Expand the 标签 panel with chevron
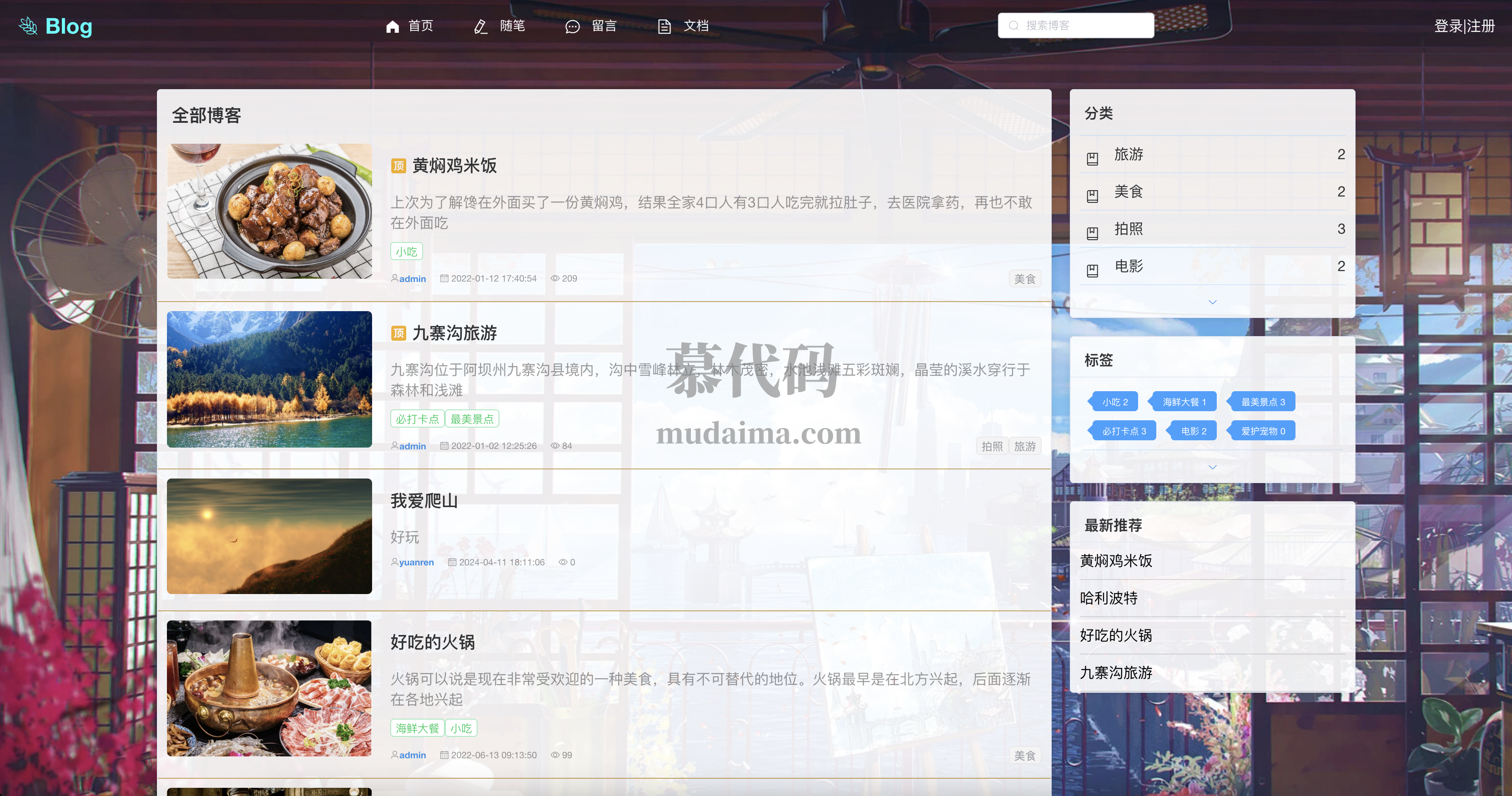This screenshot has height=796, width=1512. [1213, 467]
